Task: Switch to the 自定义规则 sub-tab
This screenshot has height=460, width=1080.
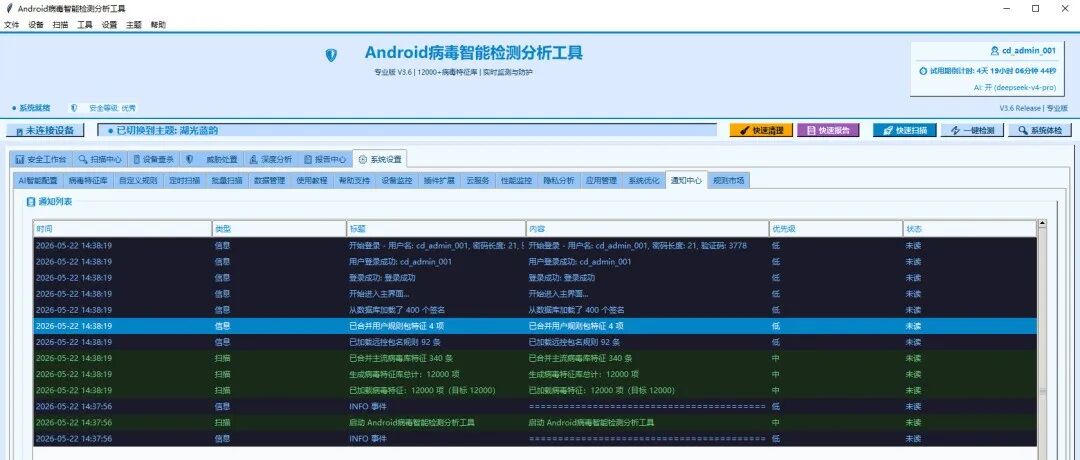Action: (x=138, y=181)
